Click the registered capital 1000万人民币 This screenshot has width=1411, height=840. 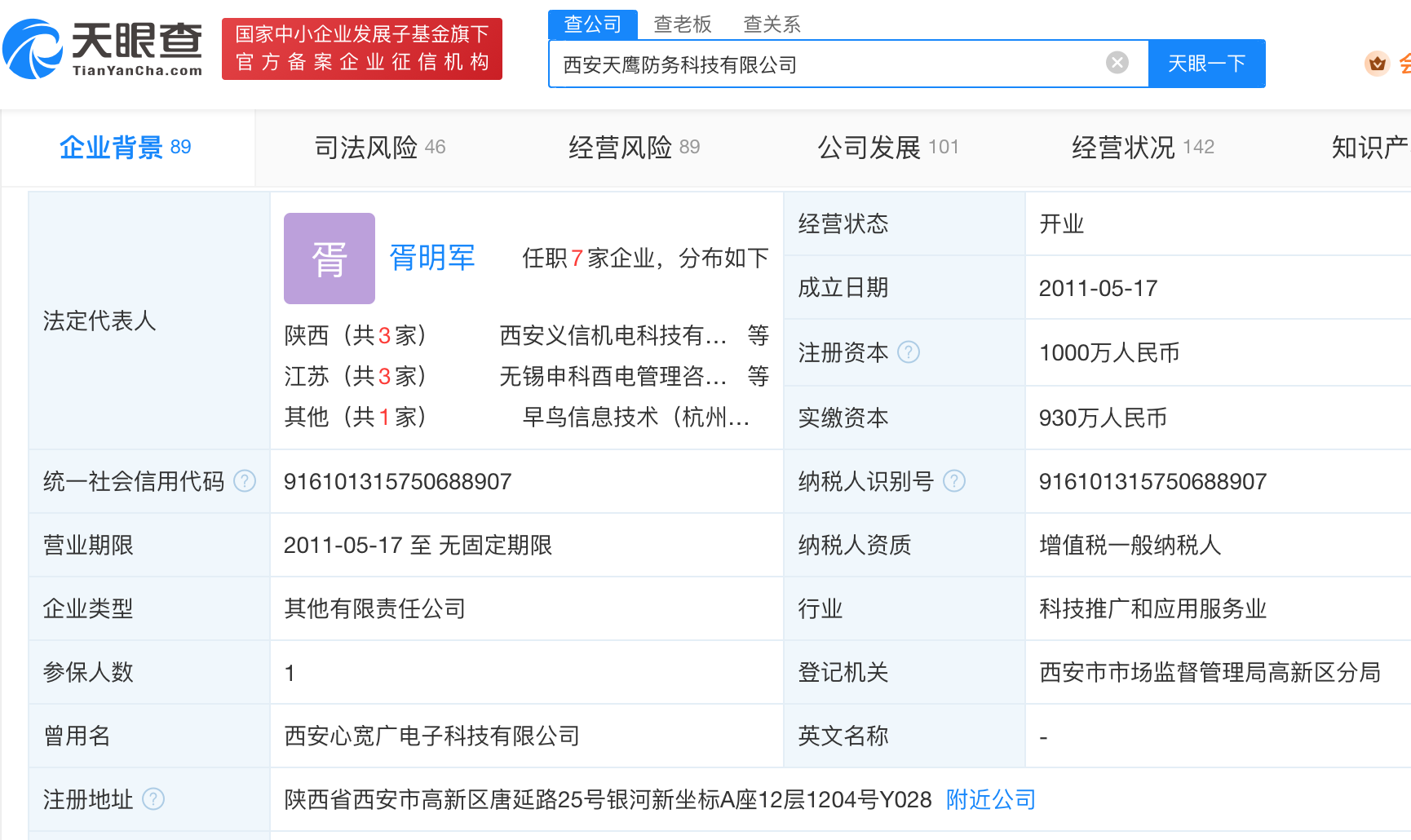coord(1109,353)
